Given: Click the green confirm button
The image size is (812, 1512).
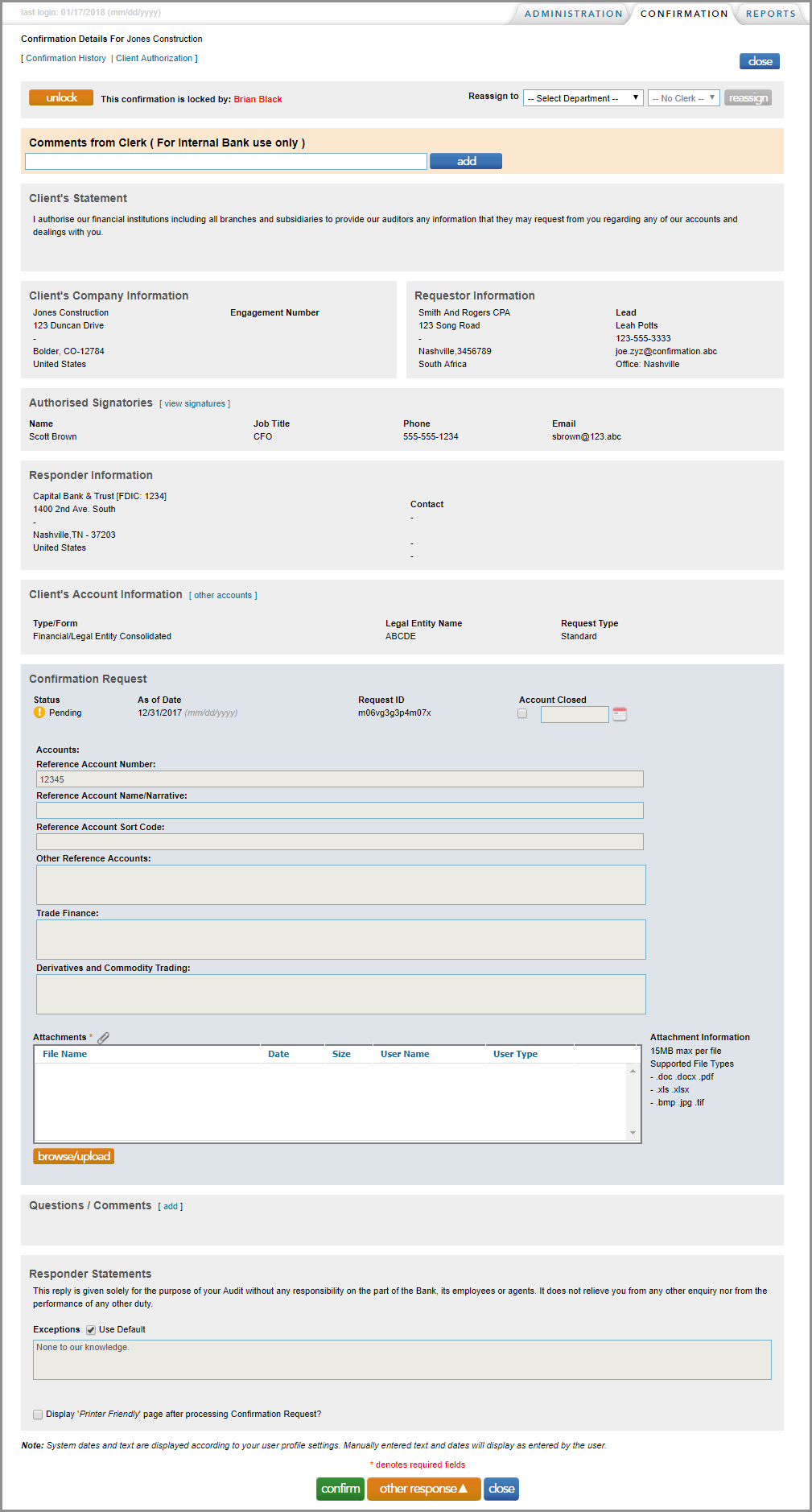Looking at the screenshot, I should coord(340,1489).
